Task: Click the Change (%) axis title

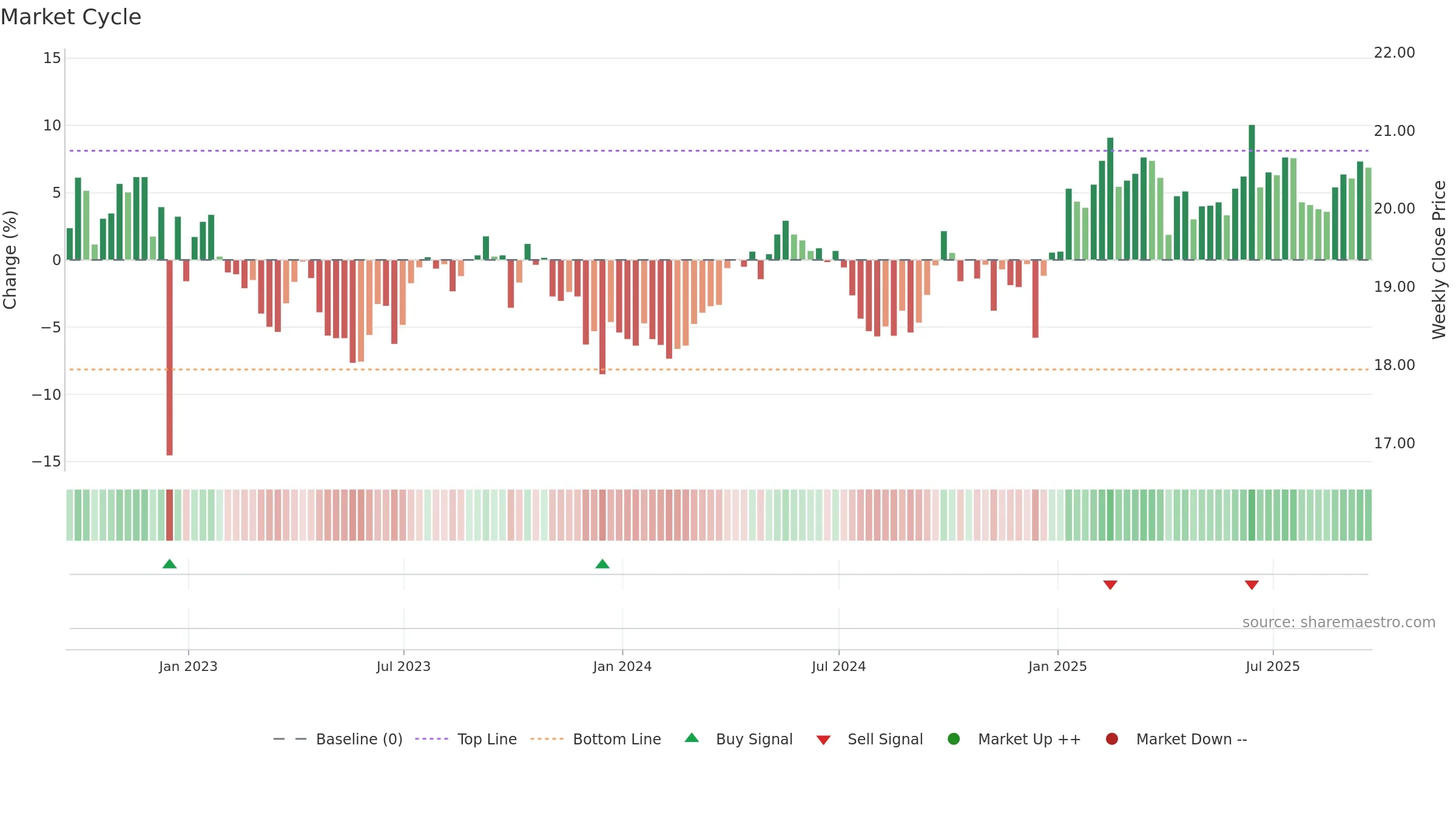Action: [x=10, y=260]
